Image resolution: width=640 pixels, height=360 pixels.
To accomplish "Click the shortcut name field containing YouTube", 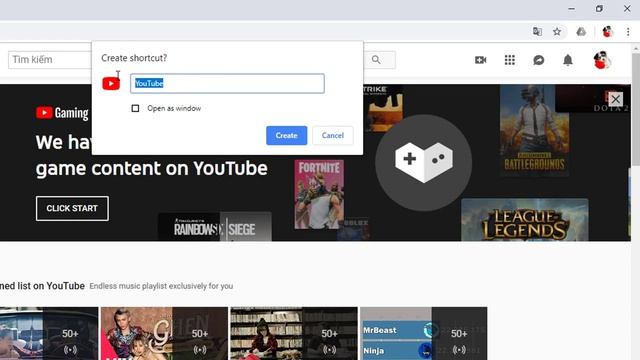I will (x=227, y=83).
